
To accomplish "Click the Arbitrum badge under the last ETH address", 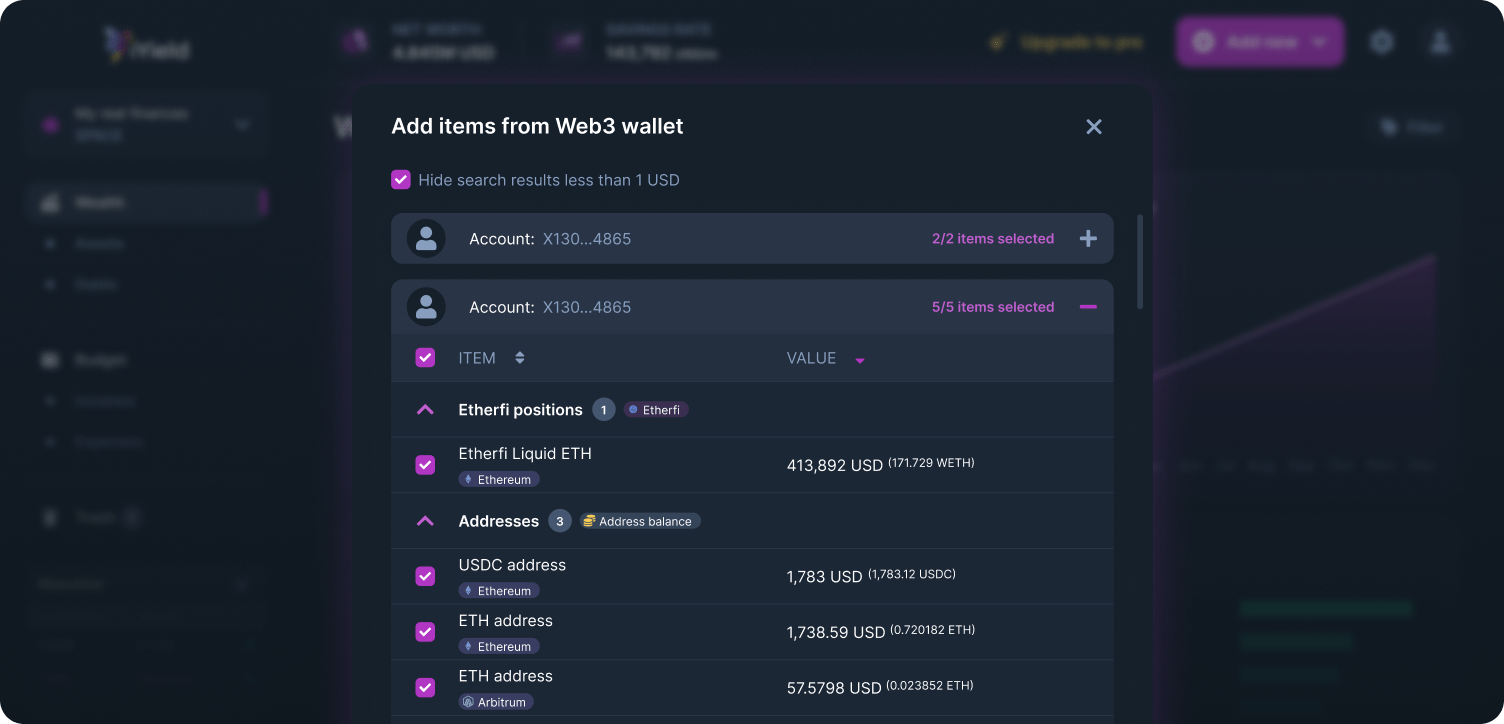I will (495, 701).
